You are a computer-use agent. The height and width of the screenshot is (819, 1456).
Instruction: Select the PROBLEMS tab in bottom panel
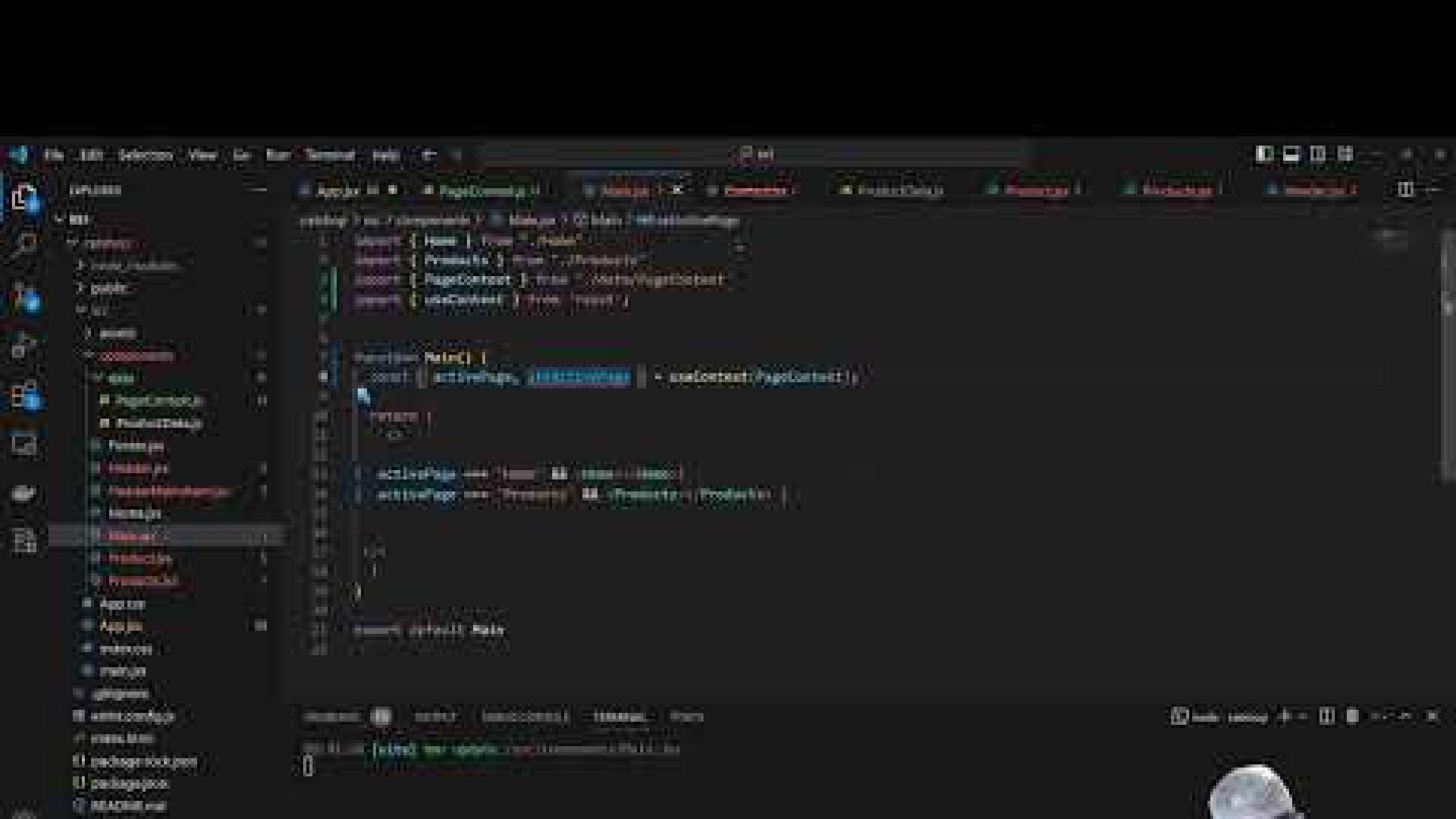333,716
